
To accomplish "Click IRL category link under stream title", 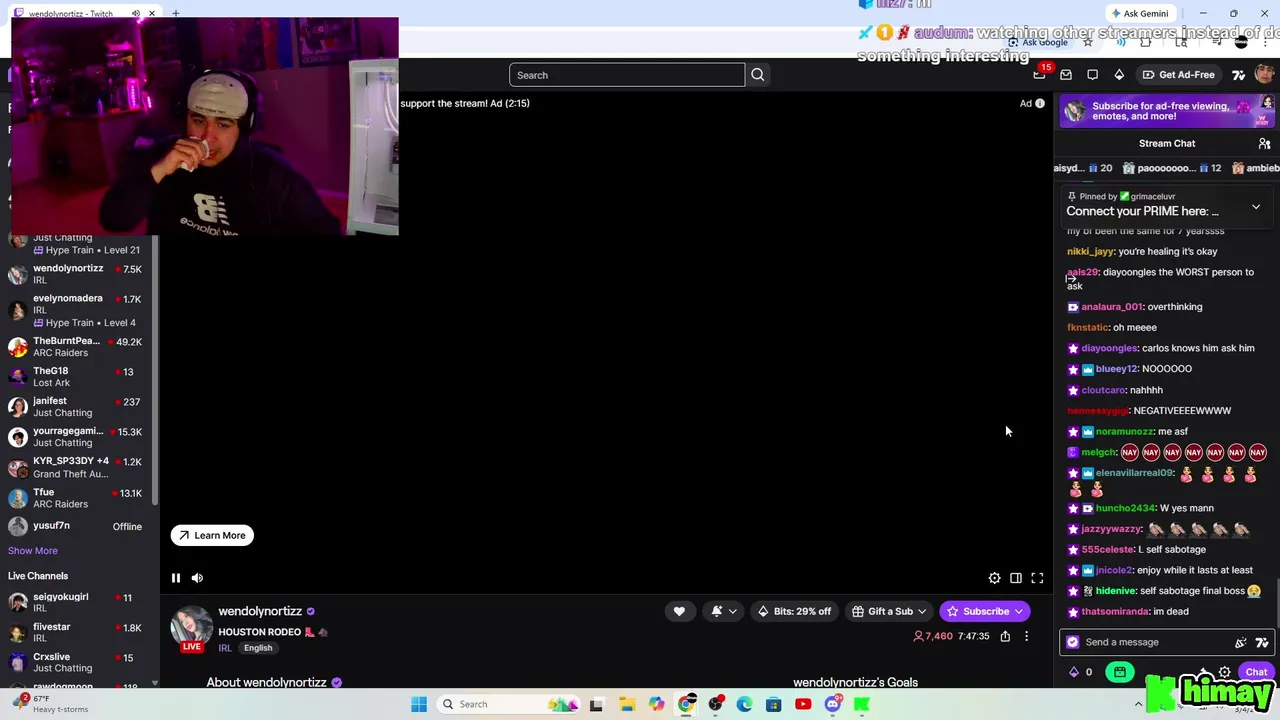I will click(225, 648).
